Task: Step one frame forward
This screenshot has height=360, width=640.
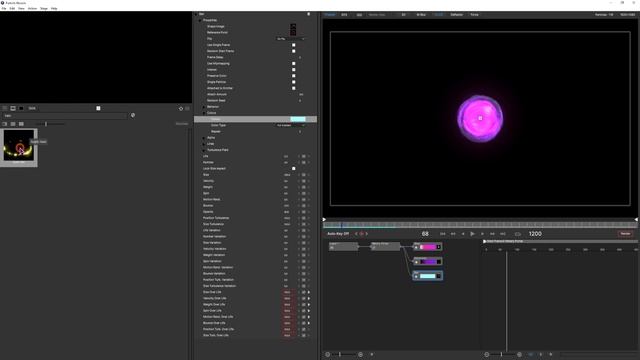Action: point(482,234)
